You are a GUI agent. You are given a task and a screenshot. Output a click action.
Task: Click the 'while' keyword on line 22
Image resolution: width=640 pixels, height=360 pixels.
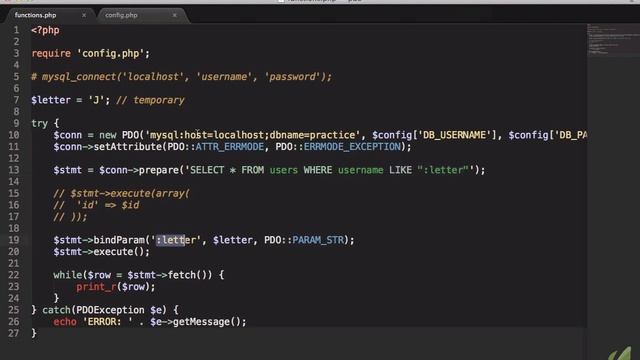tap(68, 275)
